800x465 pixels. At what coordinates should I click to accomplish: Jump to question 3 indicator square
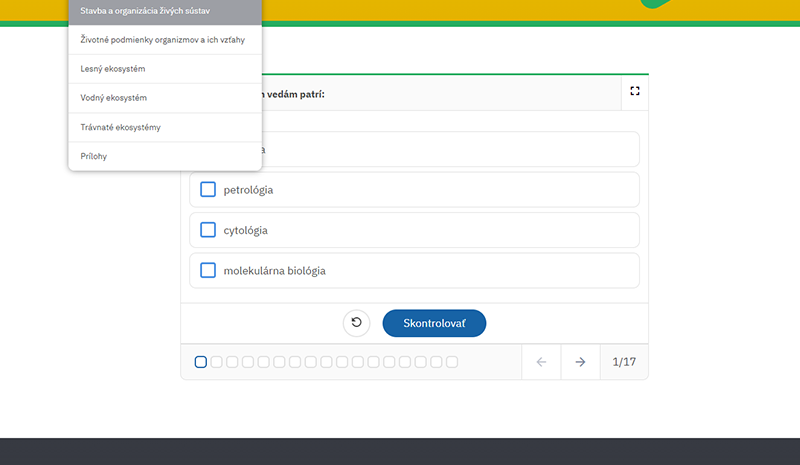click(x=232, y=362)
